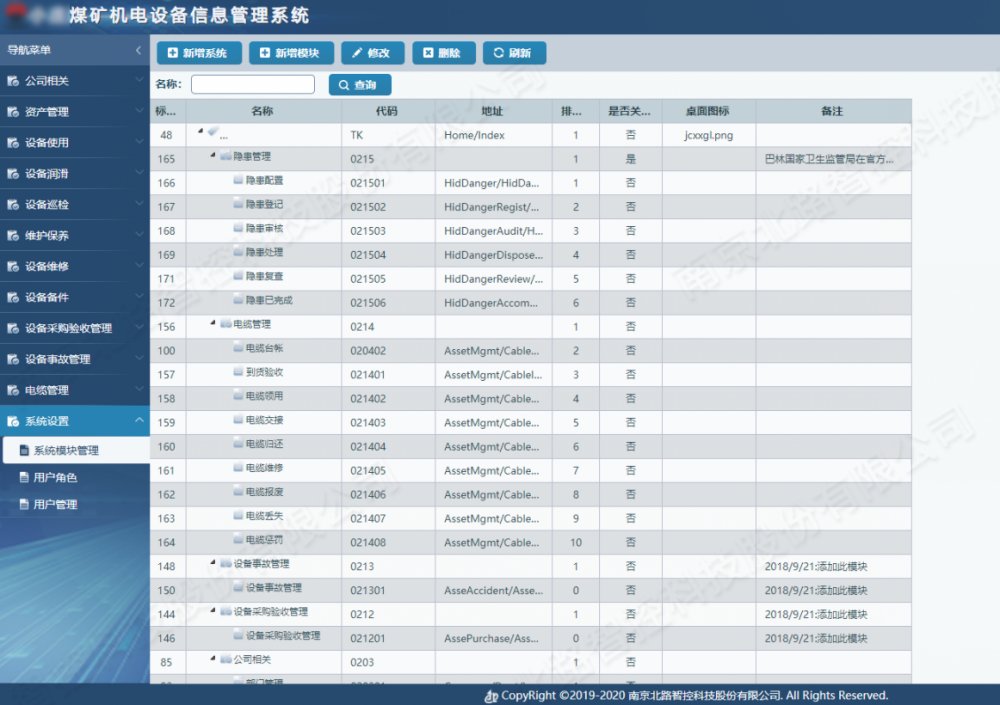Image resolution: width=1000 pixels, height=705 pixels.
Task: Click the 代码 column header
Action: [x=387, y=111]
